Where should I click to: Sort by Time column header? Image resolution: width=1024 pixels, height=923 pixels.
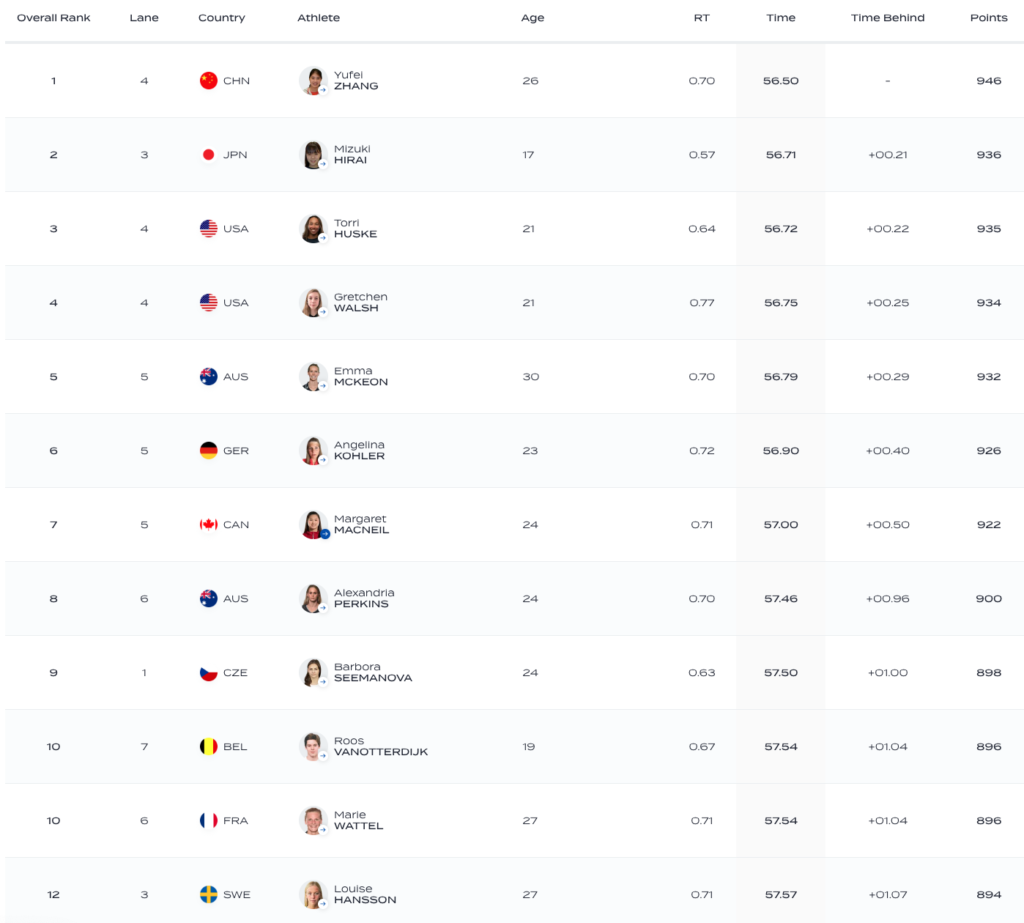pos(780,18)
